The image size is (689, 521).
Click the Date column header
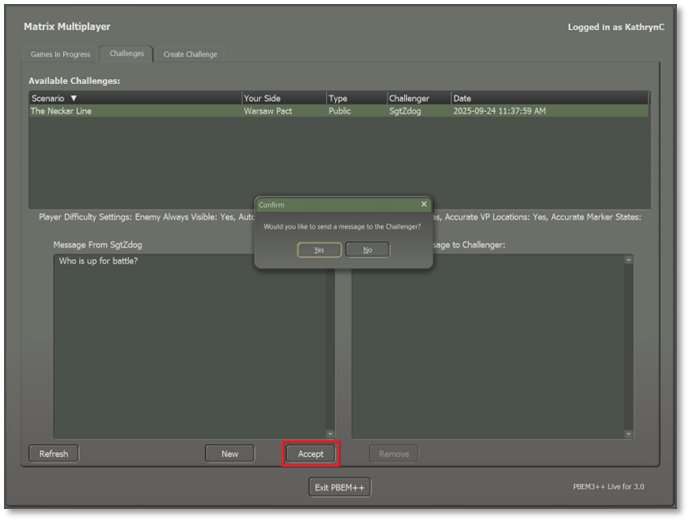tap(462, 98)
